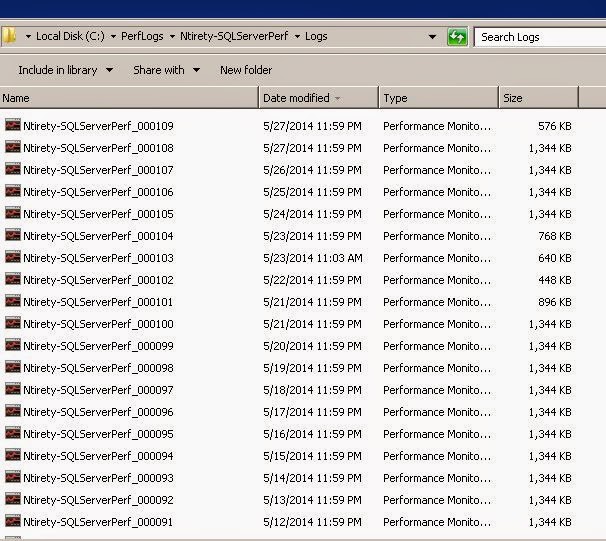Select file icon for Ntirety-SQLServerPerf_000096
The width and height of the screenshot is (606, 541).
point(13,412)
